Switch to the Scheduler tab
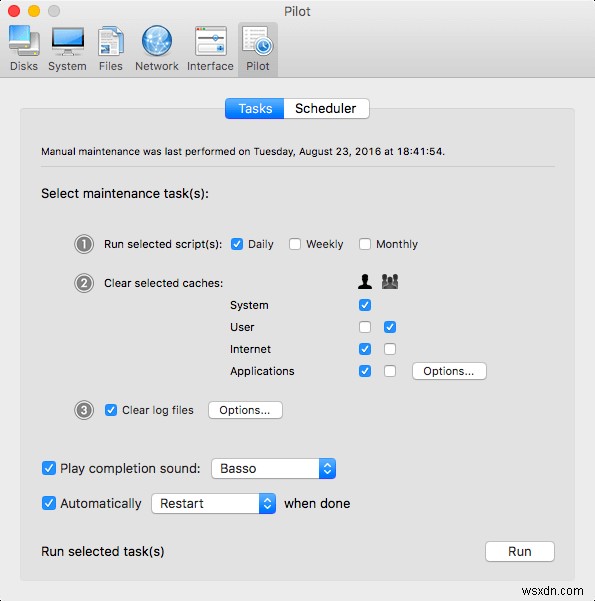The image size is (595, 601). click(x=326, y=108)
